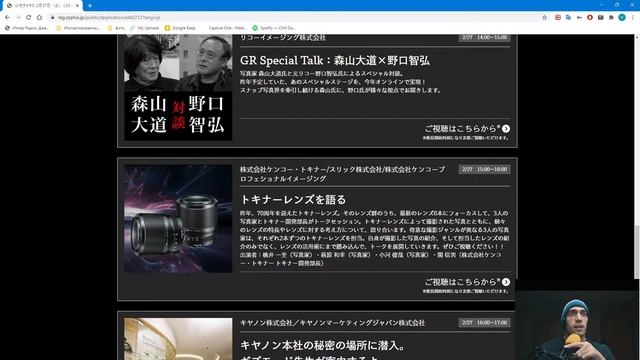
Task: Click the browser forward arrow
Action: [18, 18]
